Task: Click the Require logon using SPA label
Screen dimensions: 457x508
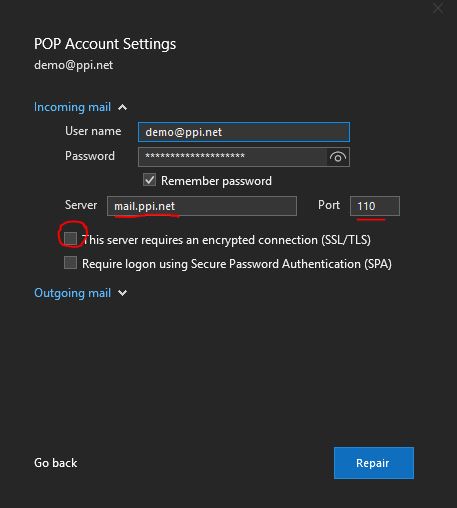Action: pos(237,264)
